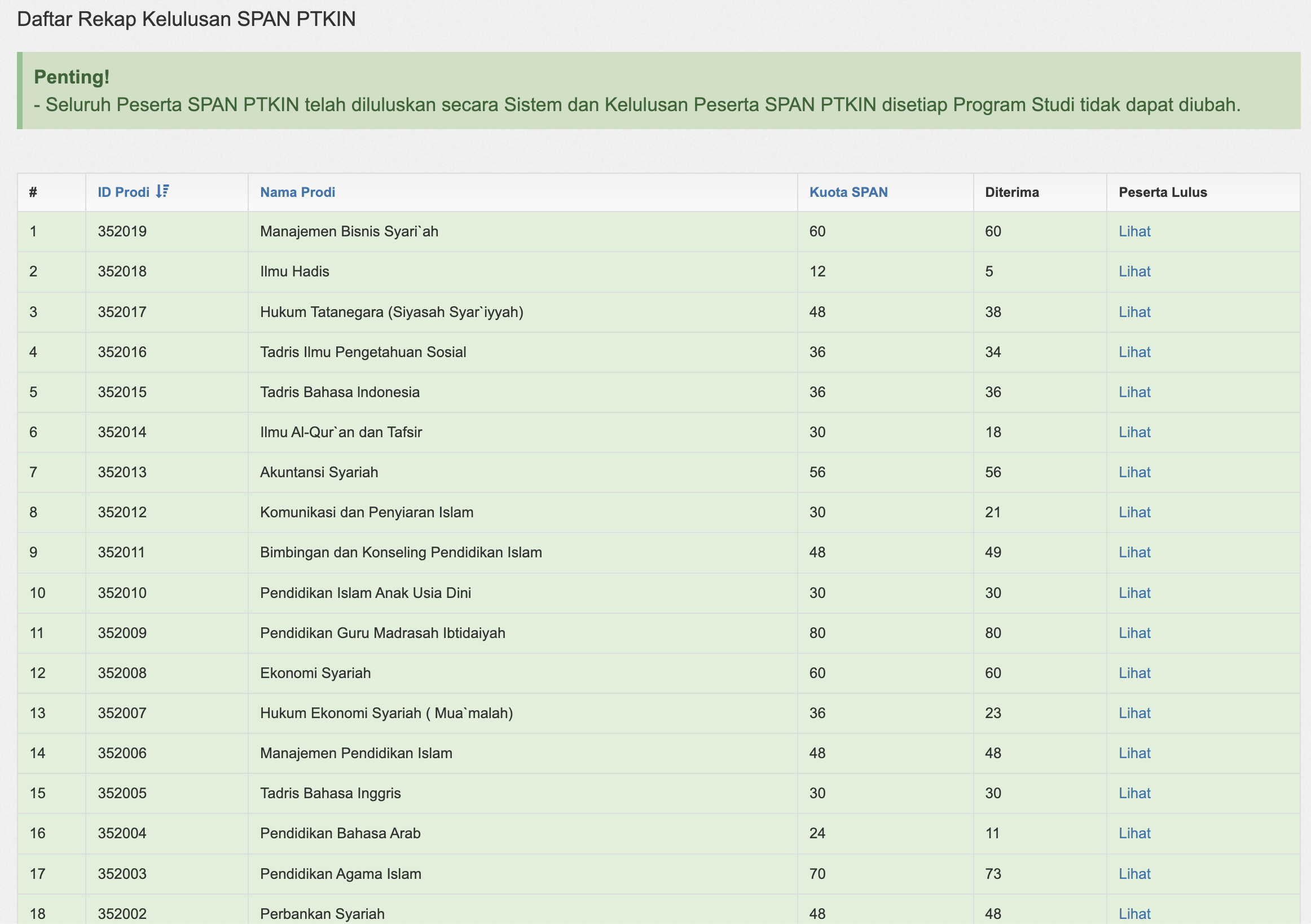Open Lihat for Tadris Bahasa Indonesia

(x=1134, y=391)
